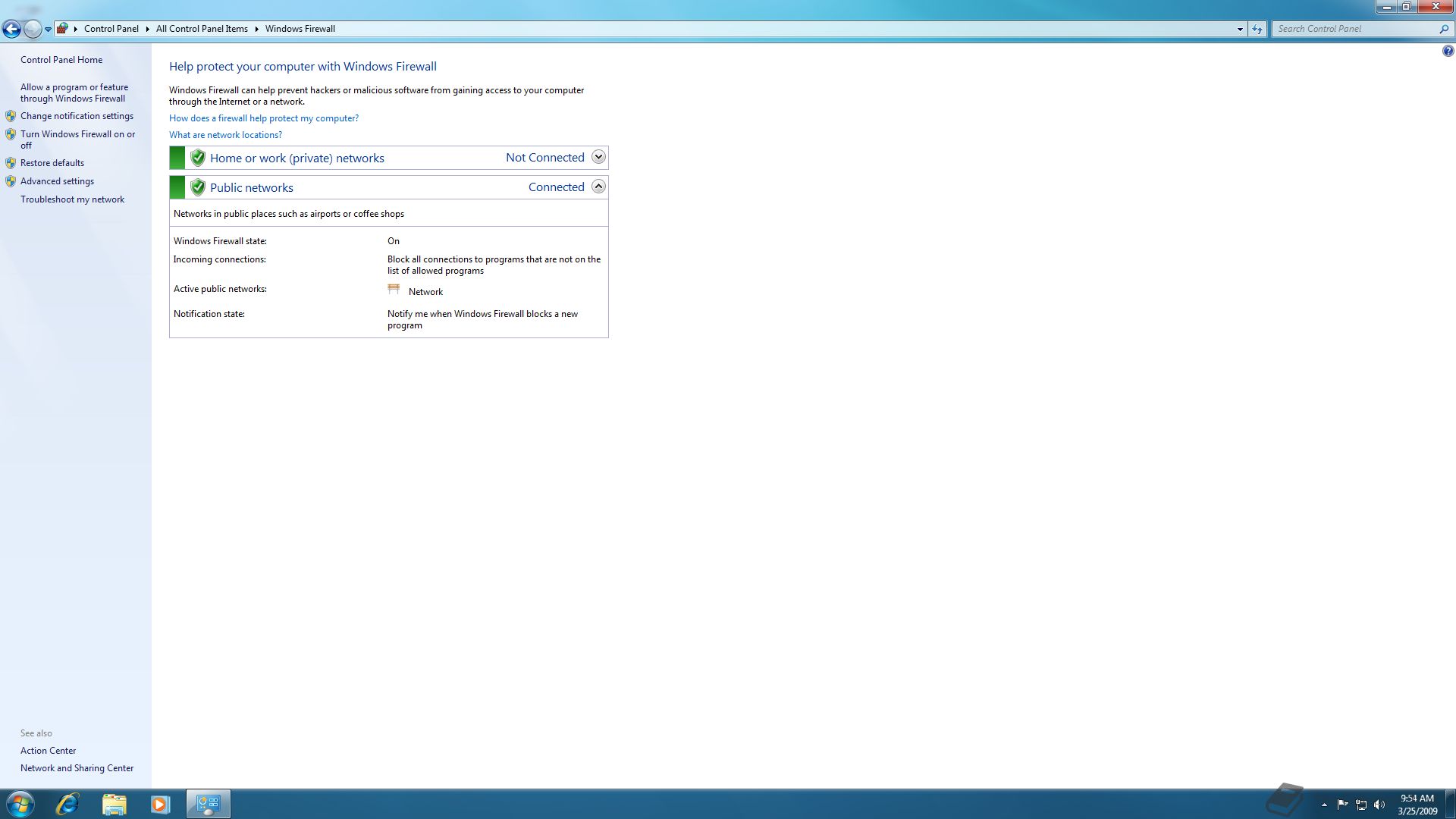This screenshot has width=1456, height=819.
Task: Show hidden tray icons arrow
Action: click(1324, 805)
